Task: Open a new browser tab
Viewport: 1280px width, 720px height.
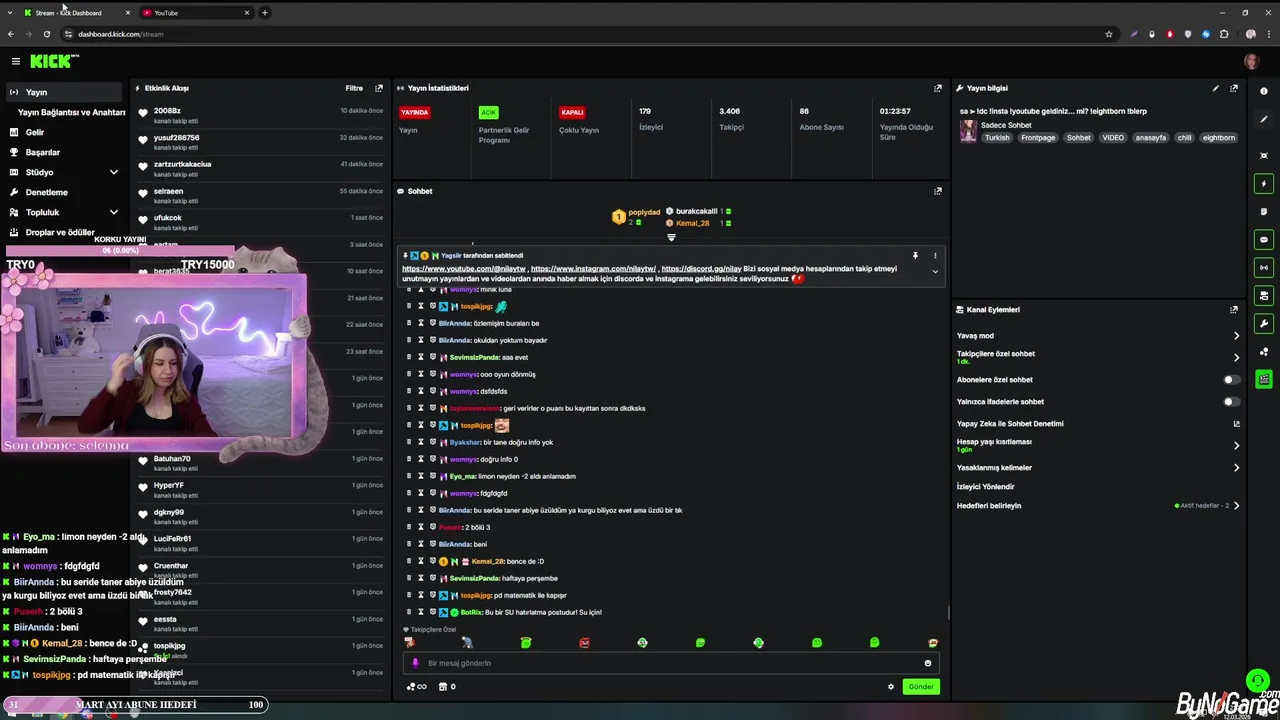Action: [x=265, y=13]
